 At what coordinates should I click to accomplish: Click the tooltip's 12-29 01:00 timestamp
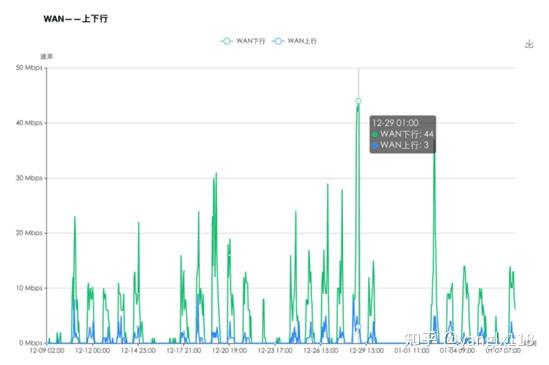[395, 123]
